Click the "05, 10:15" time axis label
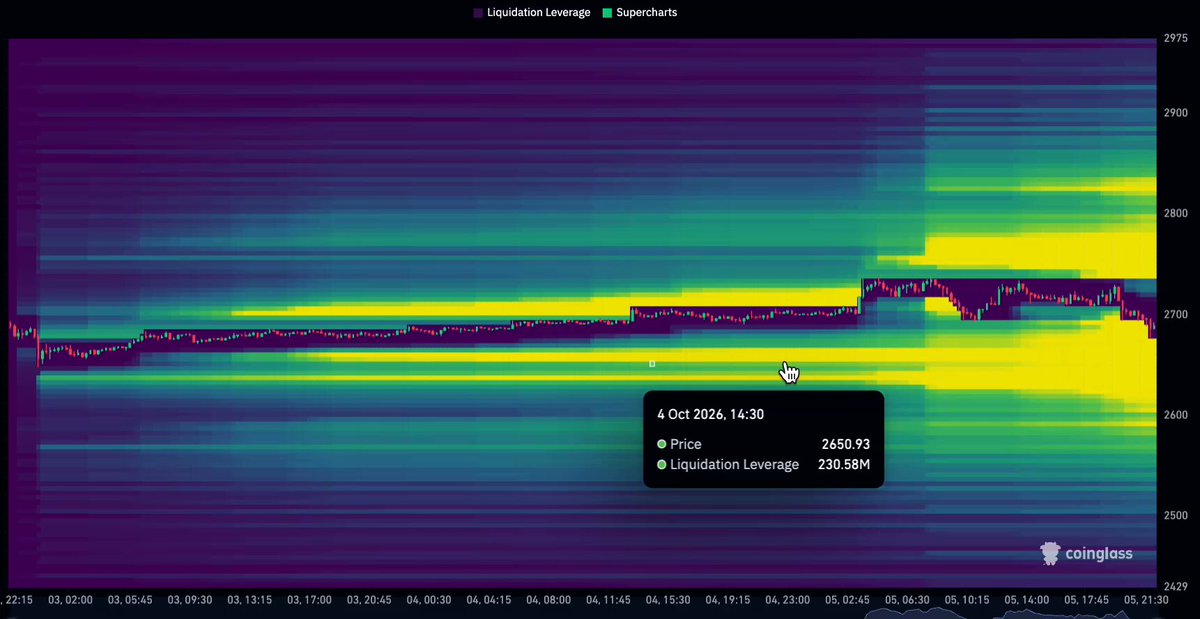 click(x=968, y=600)
